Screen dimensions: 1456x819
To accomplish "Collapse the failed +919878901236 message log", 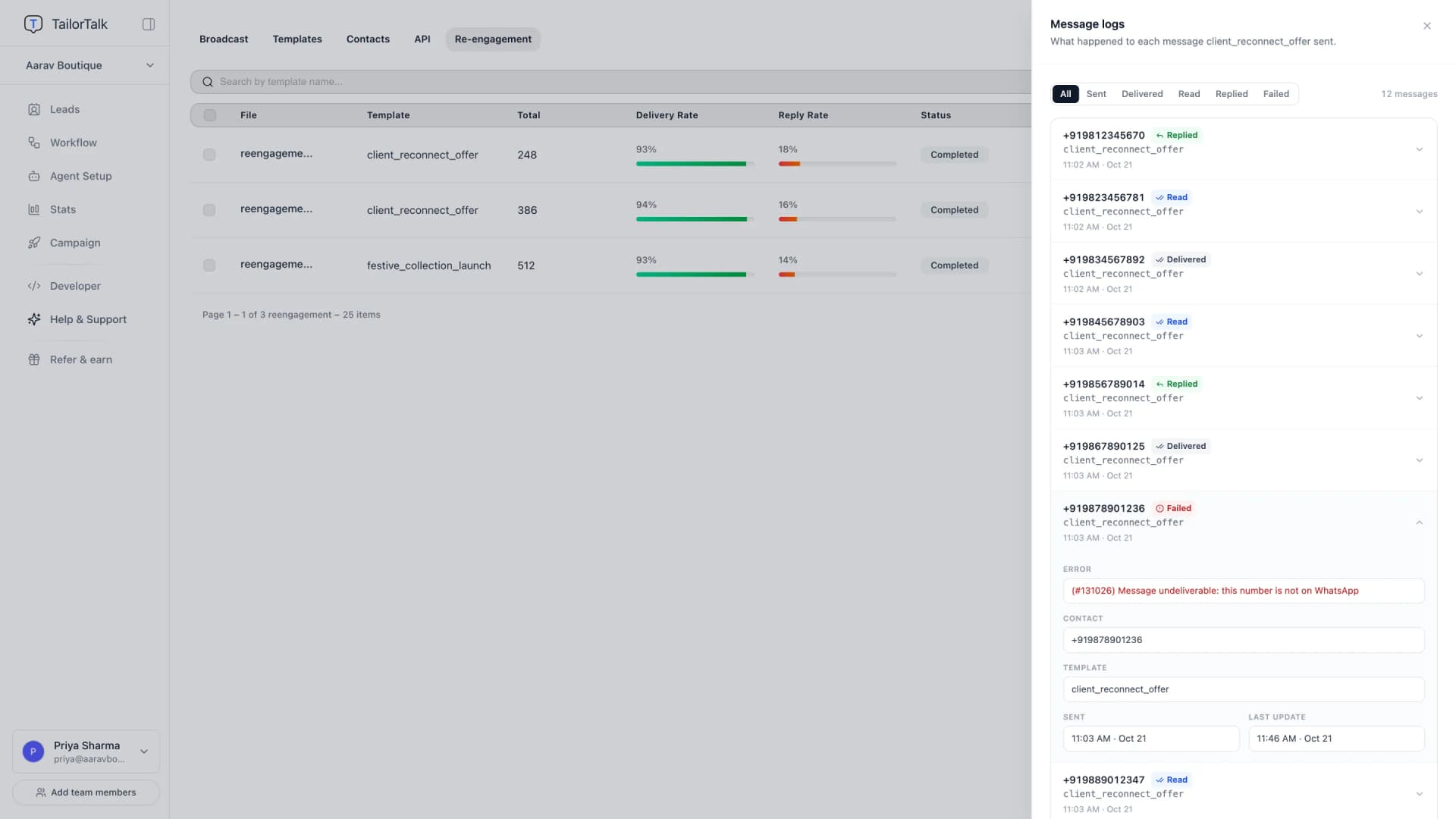I will click(1419, 522).
